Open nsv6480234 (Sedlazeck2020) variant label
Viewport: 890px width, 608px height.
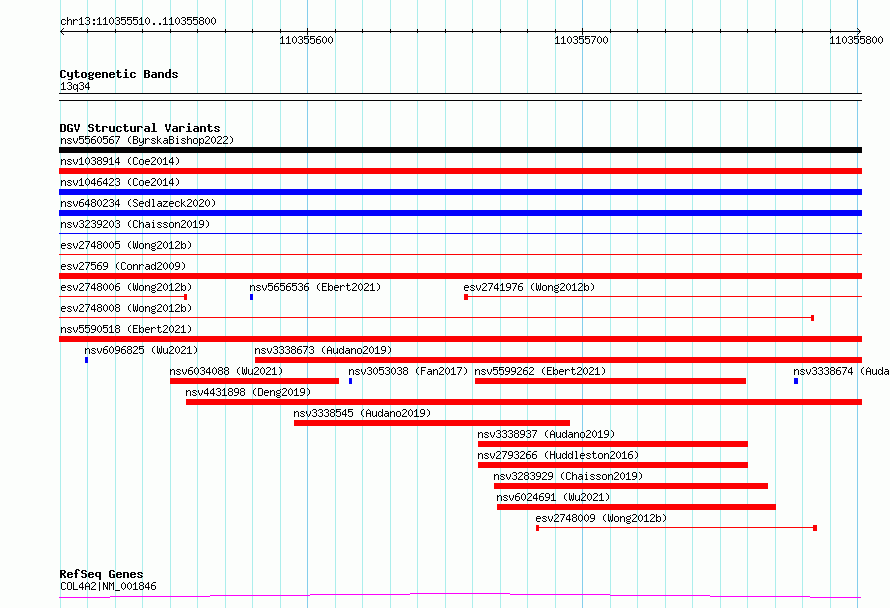point(138,203)
